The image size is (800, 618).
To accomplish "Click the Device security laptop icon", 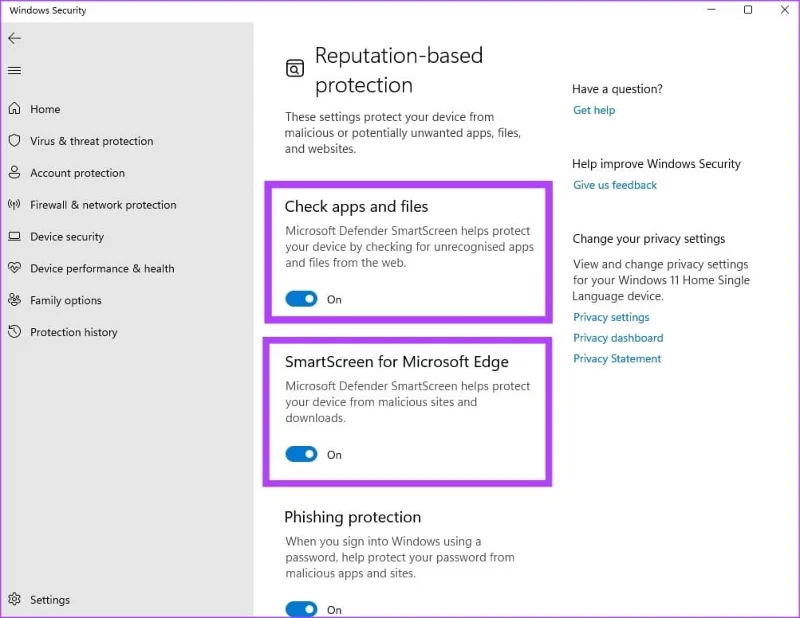I will (x=14, y=236).
